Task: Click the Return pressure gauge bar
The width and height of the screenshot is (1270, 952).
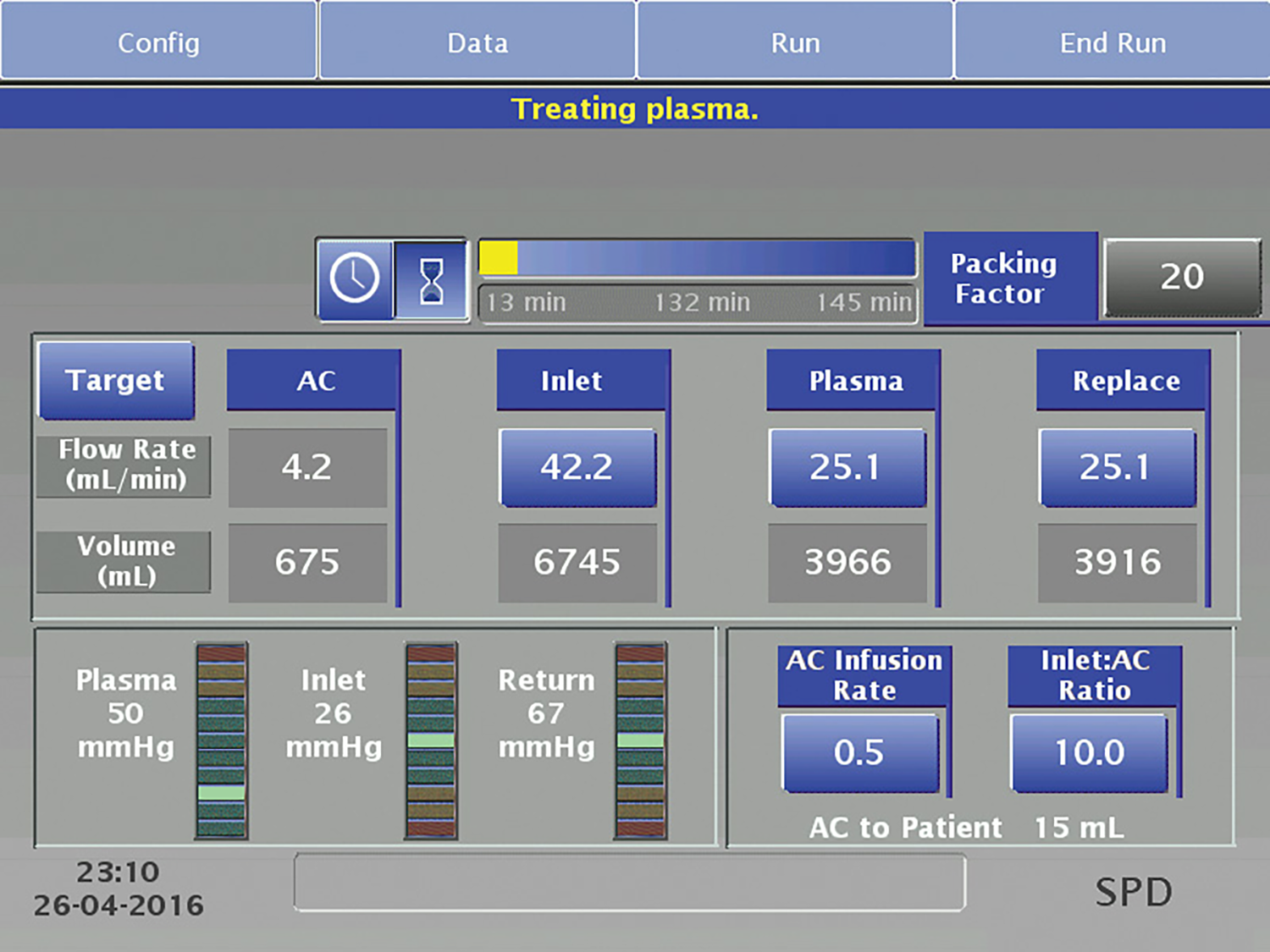Action: 640,740
